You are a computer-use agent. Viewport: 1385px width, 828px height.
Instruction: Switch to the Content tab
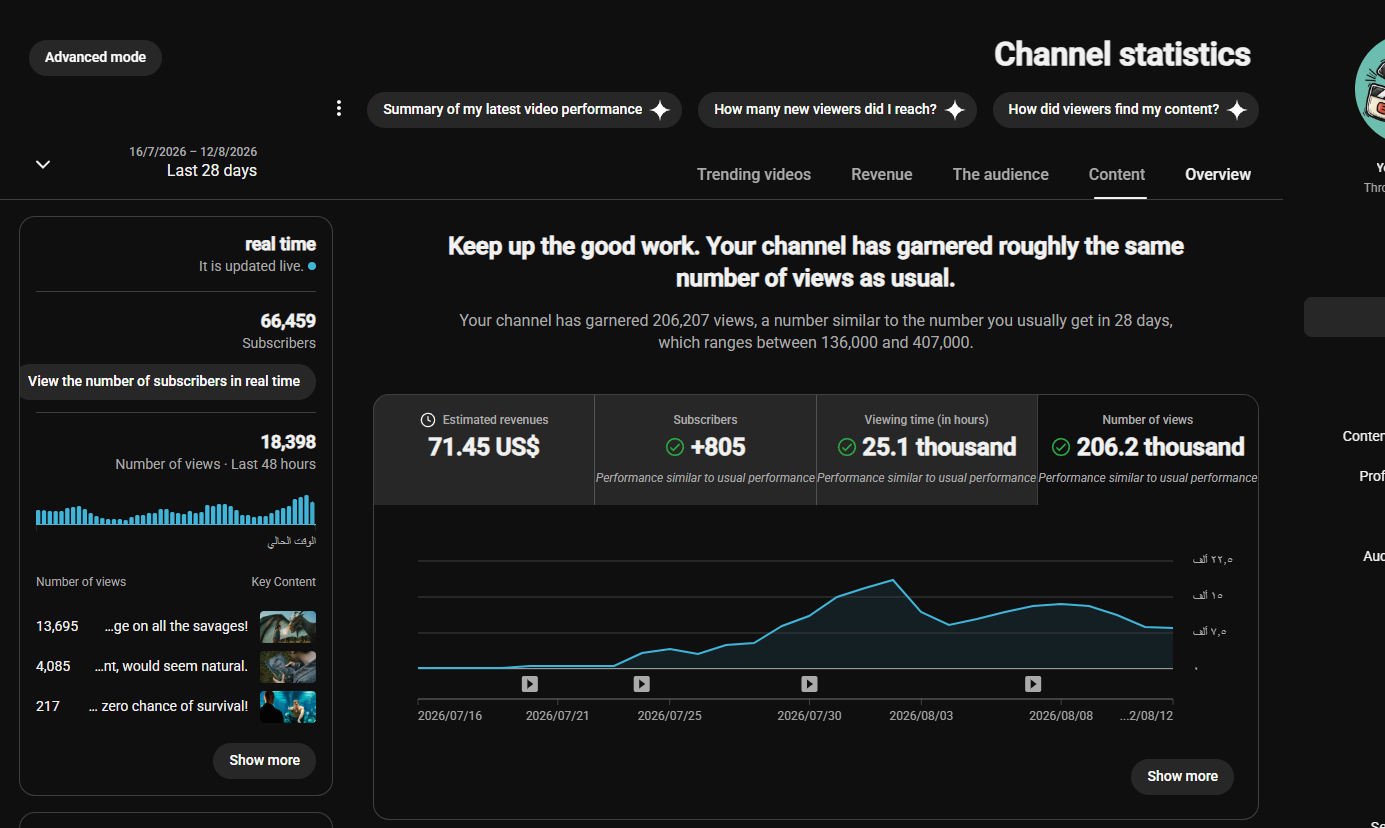(x=1117, y=174)
